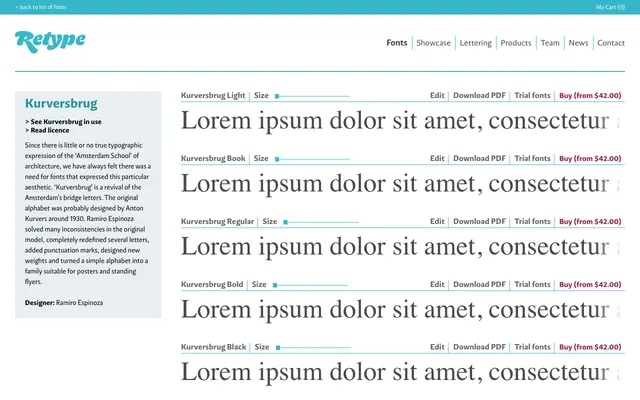Download PDF for Kurversbrug Black

pos(480,347)
